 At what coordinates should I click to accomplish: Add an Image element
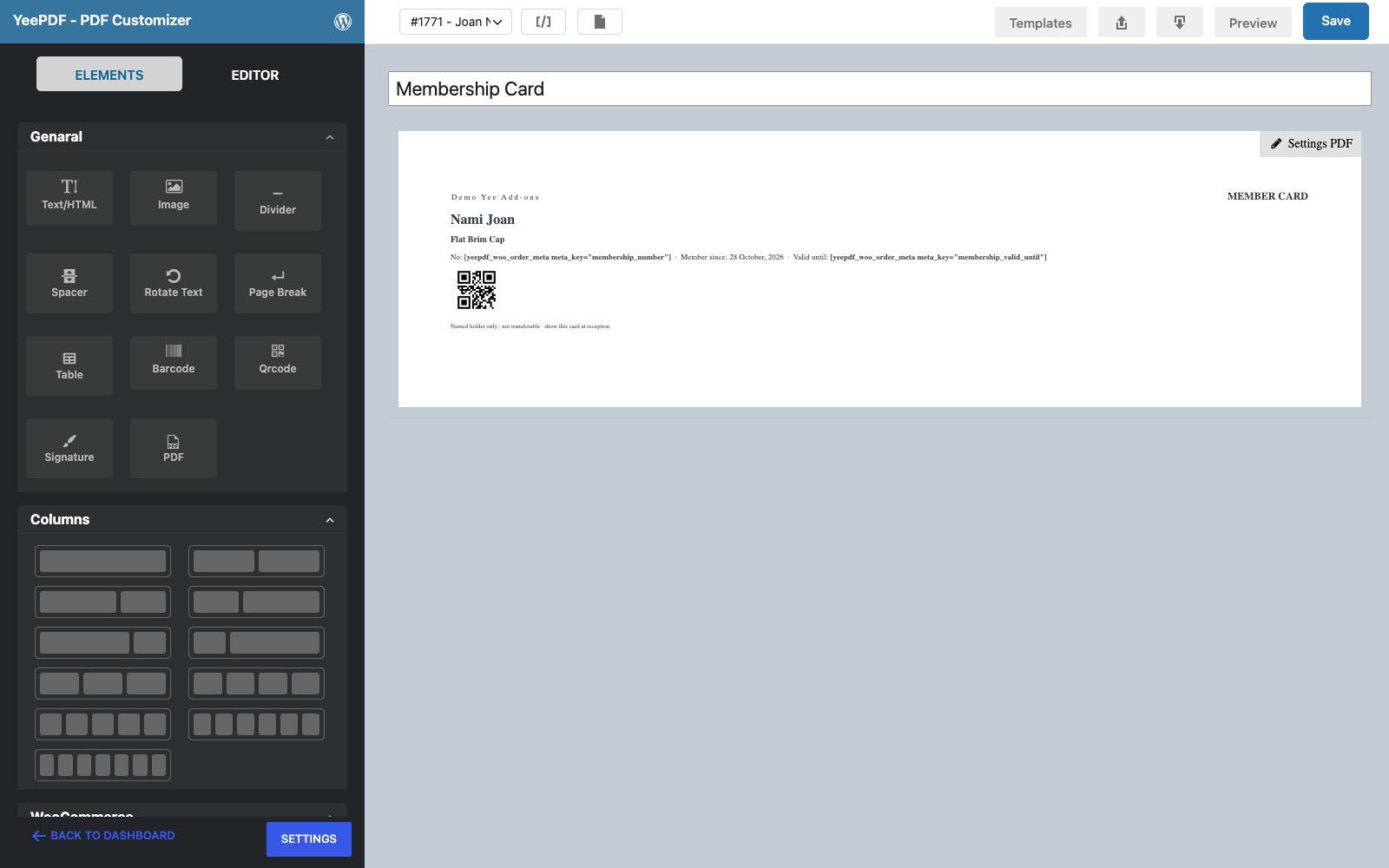pyautogui.click(x=174, y=197)
